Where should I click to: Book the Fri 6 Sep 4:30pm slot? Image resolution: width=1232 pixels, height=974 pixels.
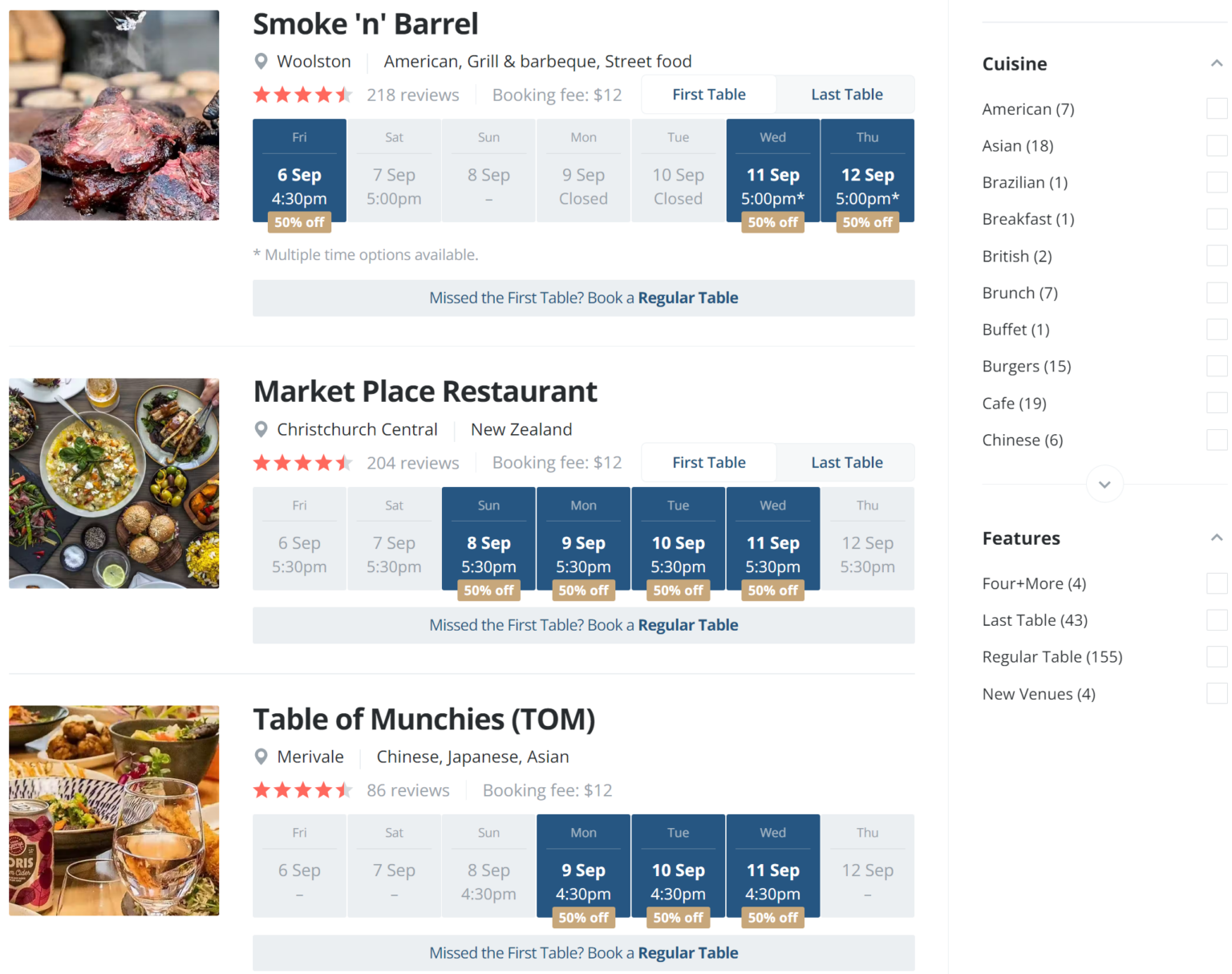pos(299,170)
